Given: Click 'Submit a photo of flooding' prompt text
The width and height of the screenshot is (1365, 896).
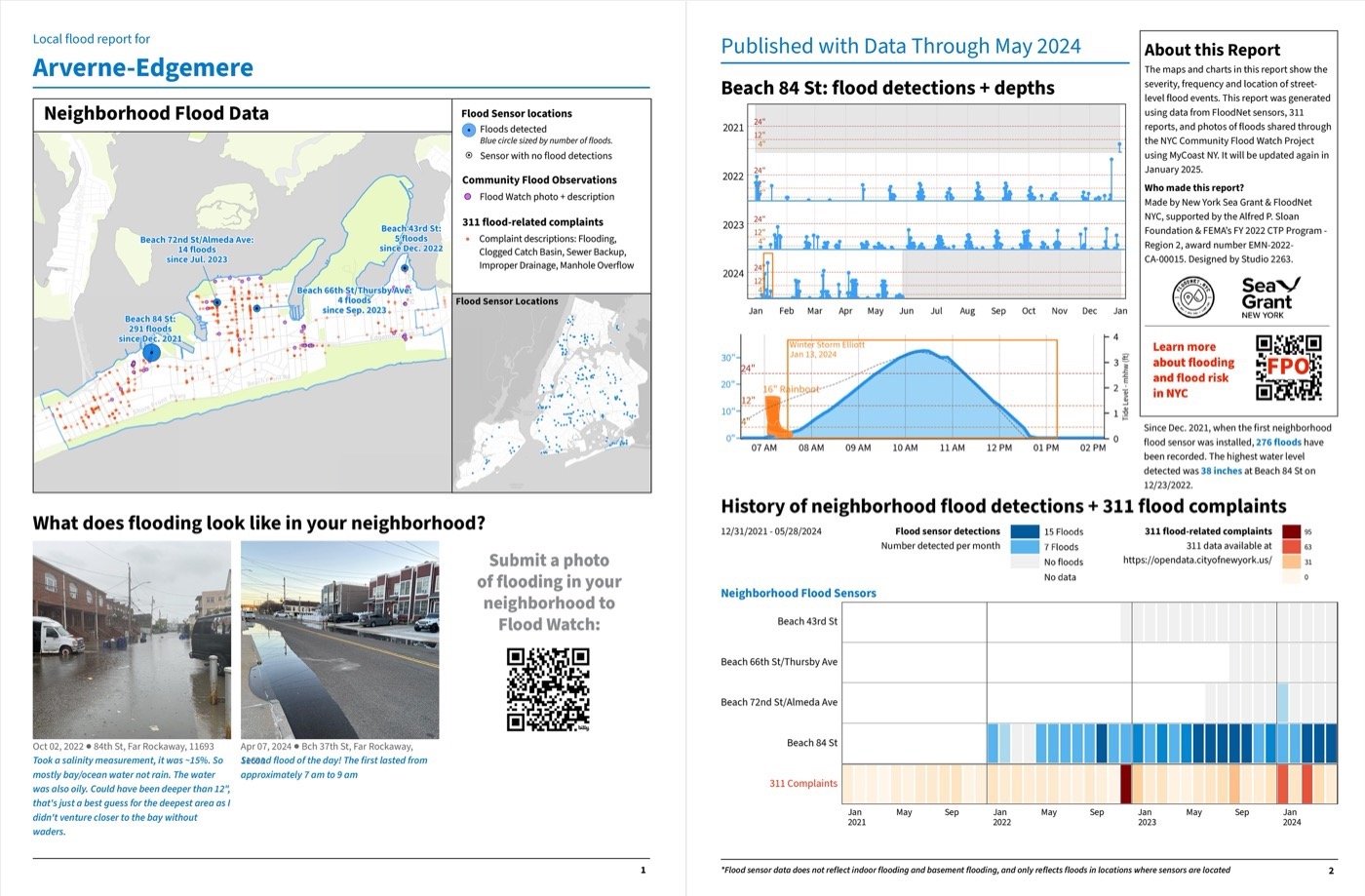Looking at the screenshot, I should coord(549,592).
